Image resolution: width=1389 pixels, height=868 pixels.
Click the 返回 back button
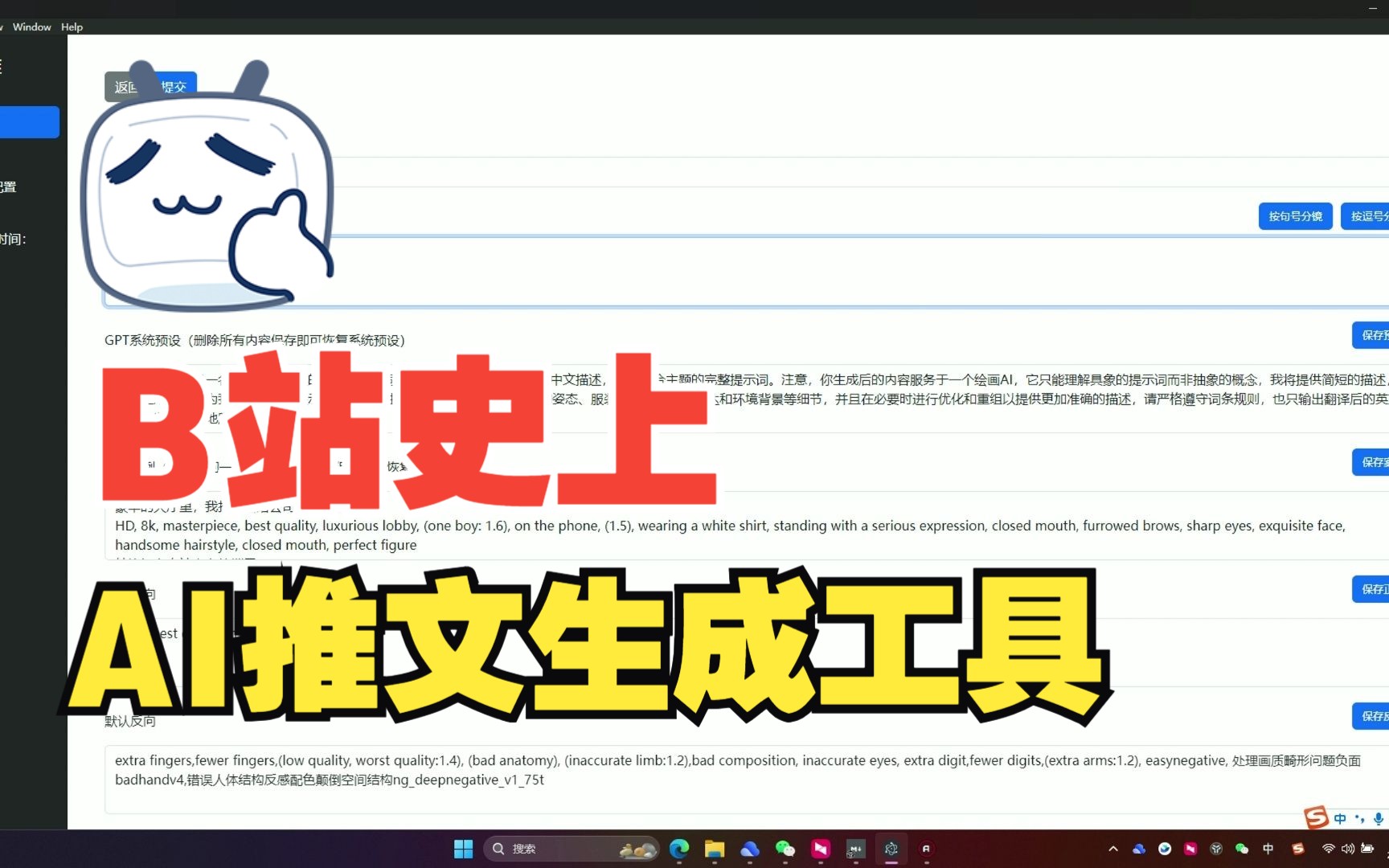tap(126, 87)
